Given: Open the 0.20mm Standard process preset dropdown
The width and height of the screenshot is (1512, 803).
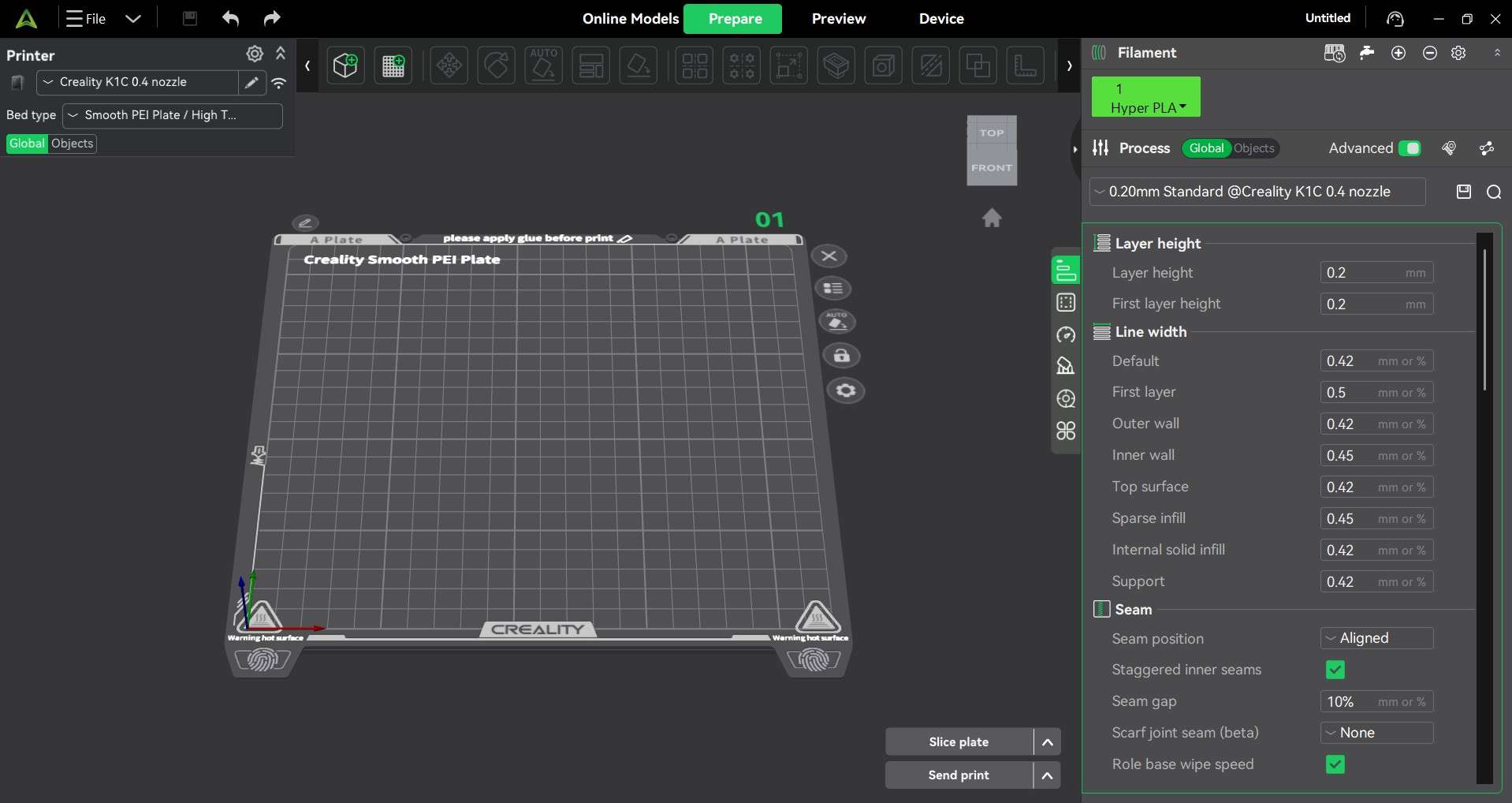Looking at the screenshot, I should pyautogui.click(x=1257, y=192).
